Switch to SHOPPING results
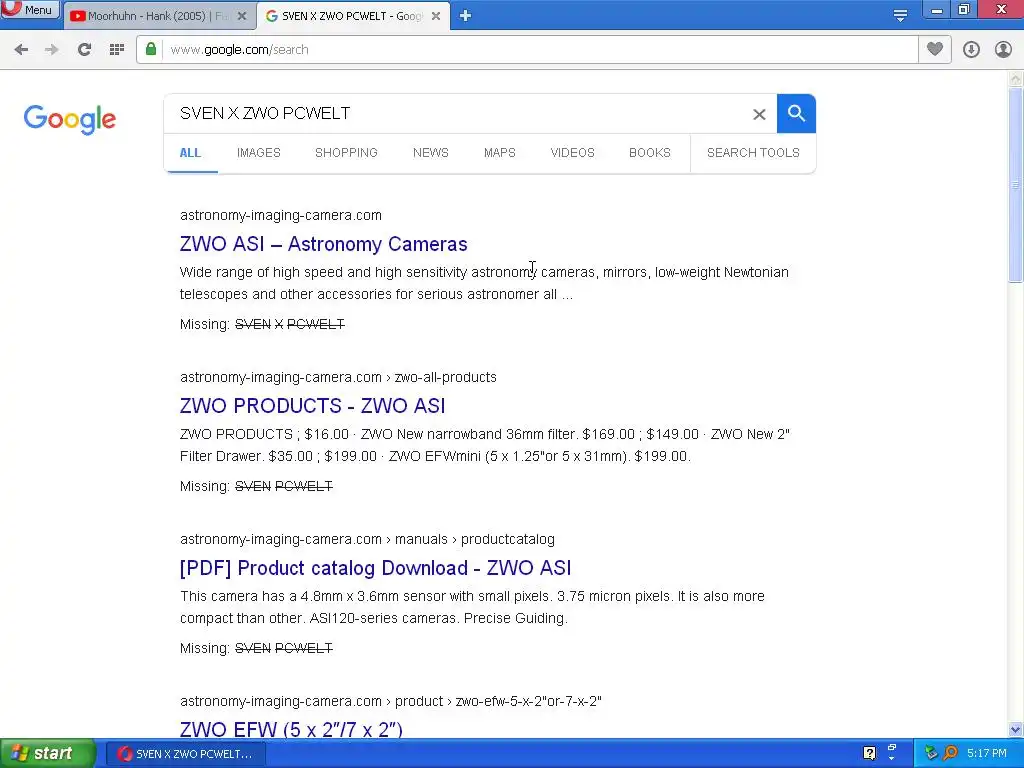Screen dimensions: 1024x768 (346, 153)
